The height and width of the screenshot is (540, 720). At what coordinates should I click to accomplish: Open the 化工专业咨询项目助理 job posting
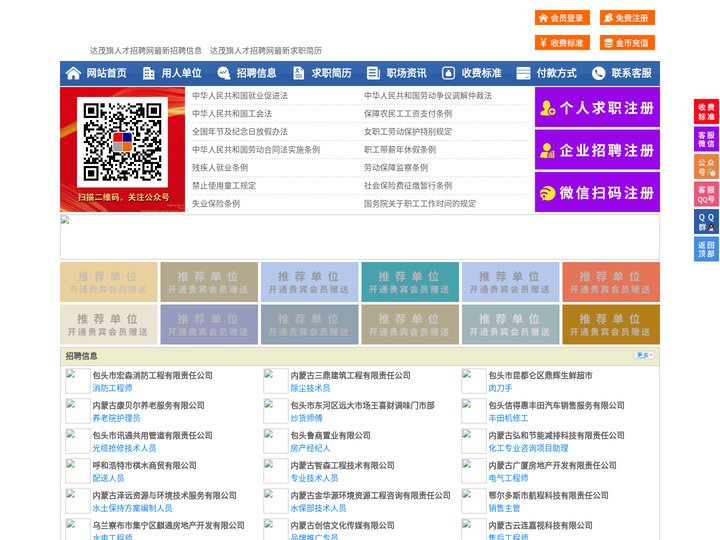coord(529,448)
